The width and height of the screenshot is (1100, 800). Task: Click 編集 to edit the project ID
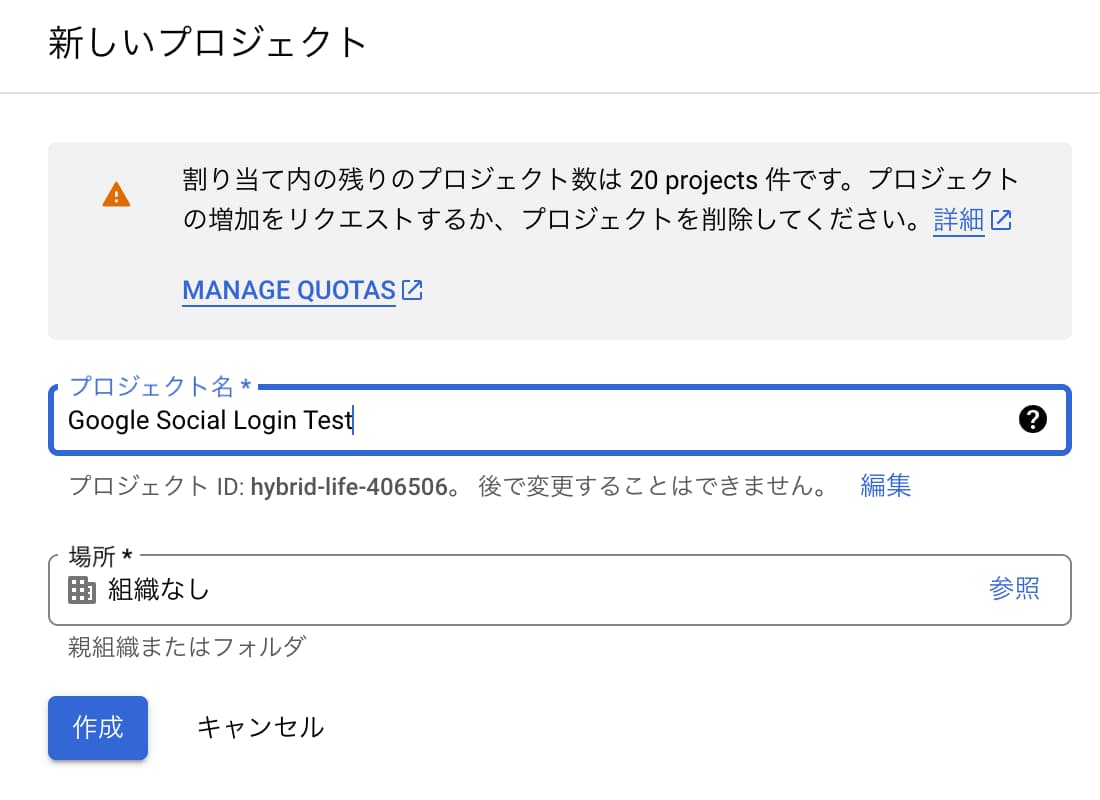tap(885, 486)
